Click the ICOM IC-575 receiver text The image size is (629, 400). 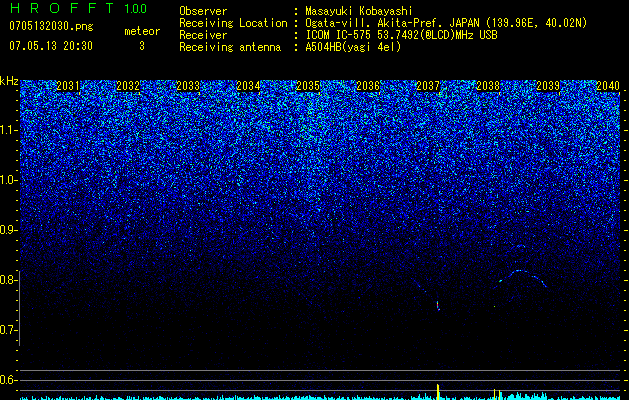[401, 35]
